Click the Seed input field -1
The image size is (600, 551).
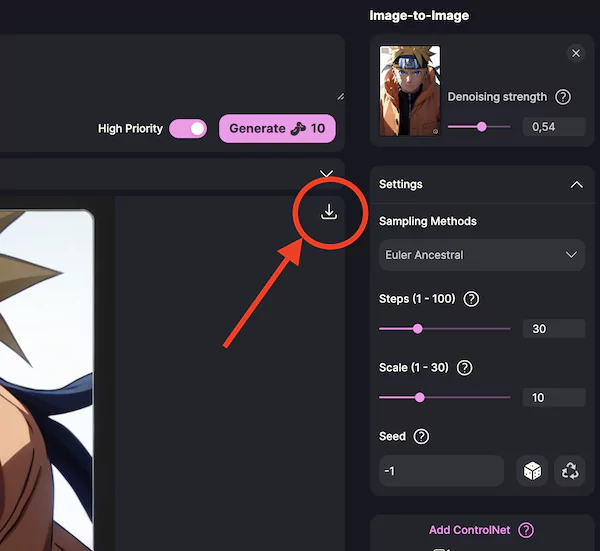pyautogui.click(x=441, y=471)
